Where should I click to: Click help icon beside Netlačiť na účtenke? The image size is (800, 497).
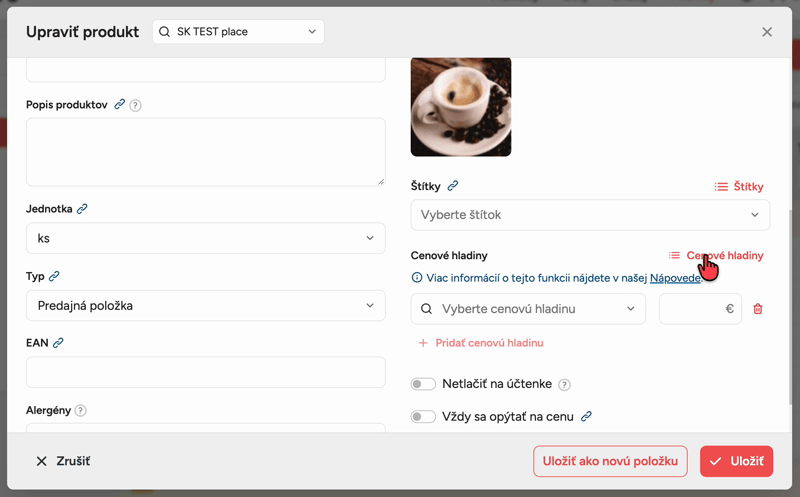pyautogui.click(x=564, y=385)
